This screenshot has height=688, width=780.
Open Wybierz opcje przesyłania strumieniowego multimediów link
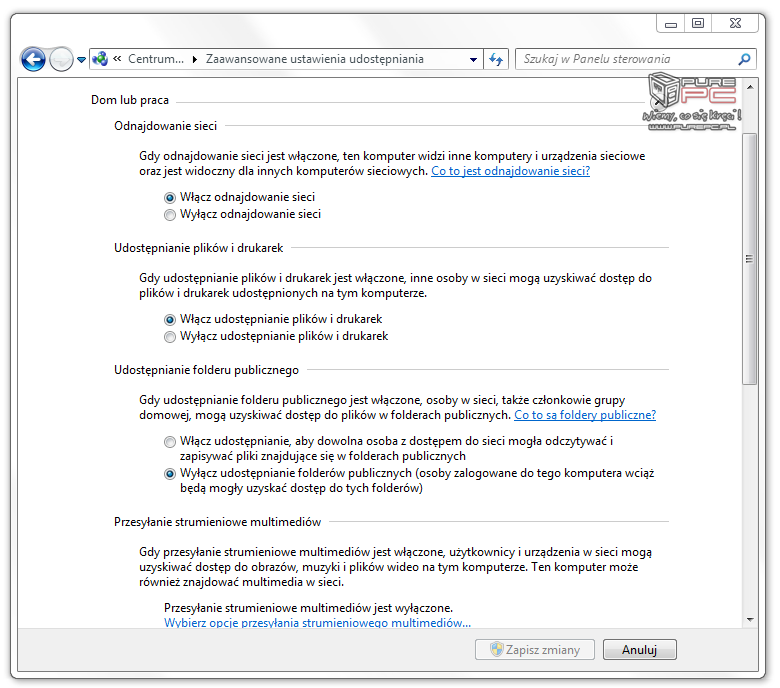pos(317,623)
